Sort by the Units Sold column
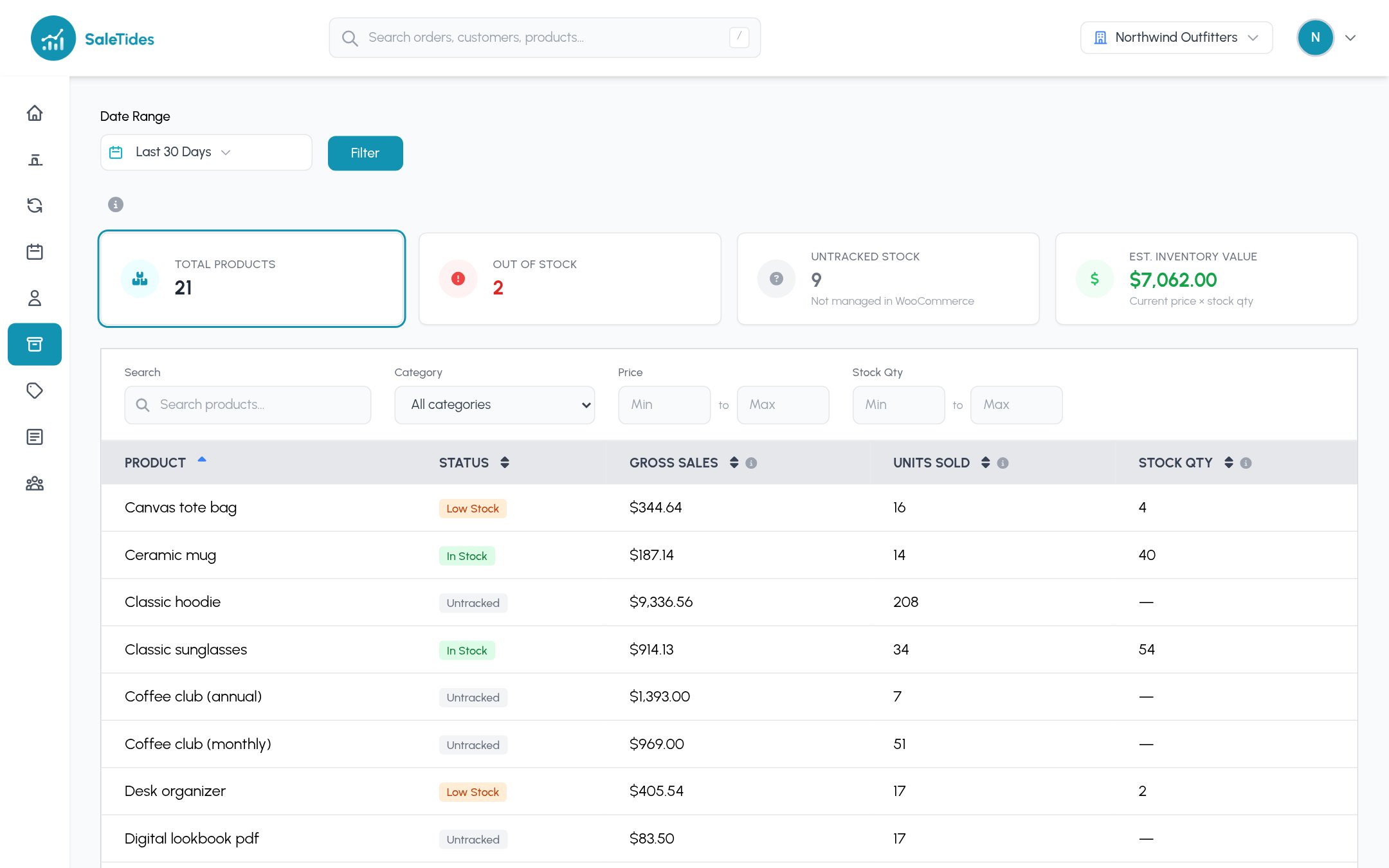Viewport: 1389px width, 868px height. click(985, 463)
